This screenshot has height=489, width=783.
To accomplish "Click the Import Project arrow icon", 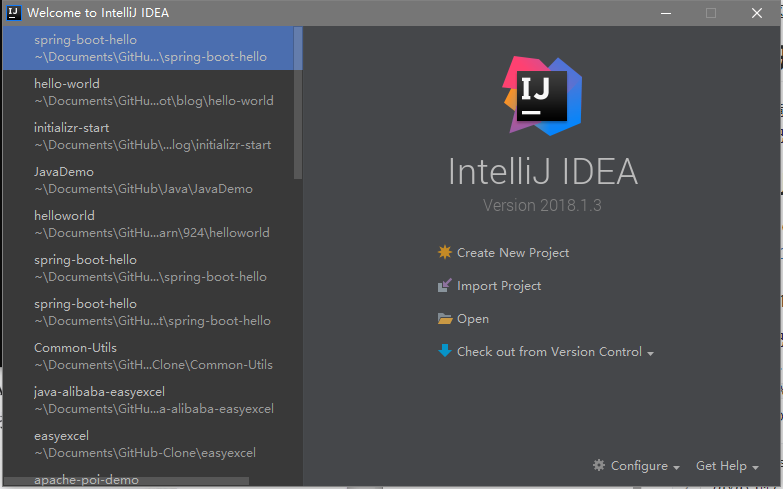I will (445, 286).
